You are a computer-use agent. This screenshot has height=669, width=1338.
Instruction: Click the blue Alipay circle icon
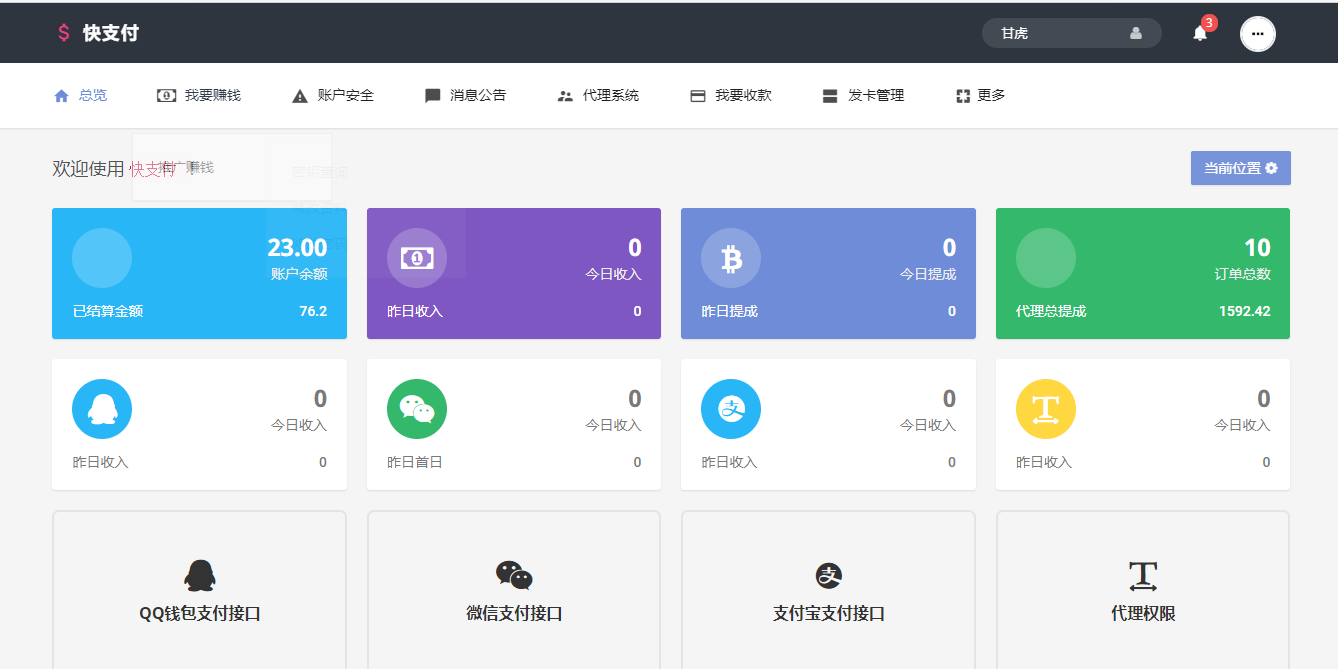[x=731, y=409]
